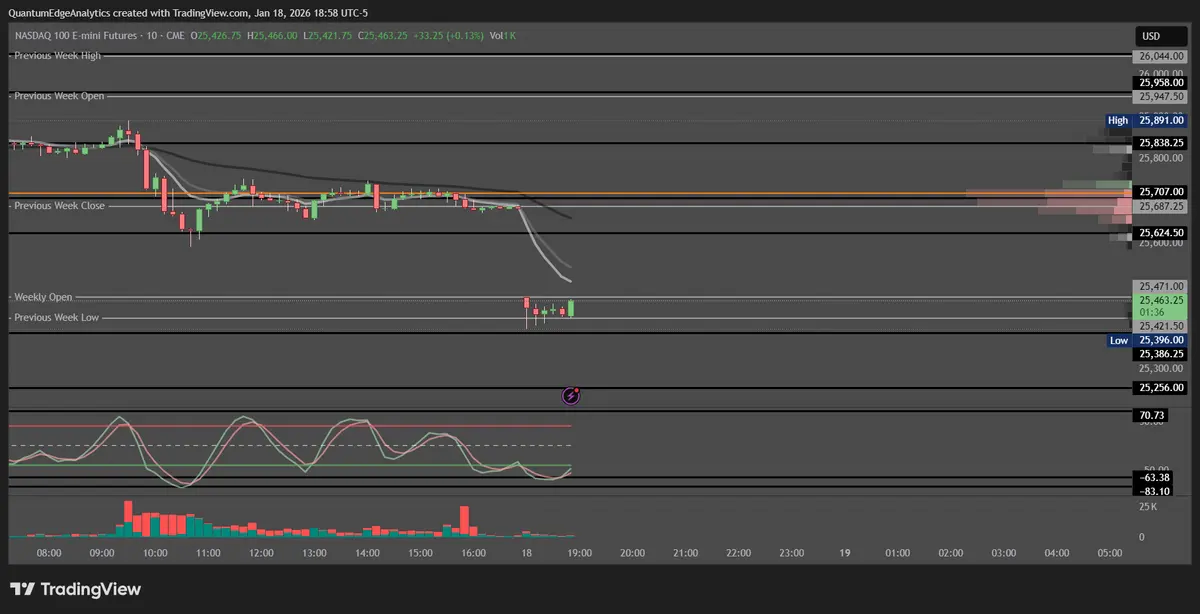Viewport: 1200px width, 614px height.
Task: Click the green 25,463.25 price label on the axis
Action: [x=1160, y=299]
